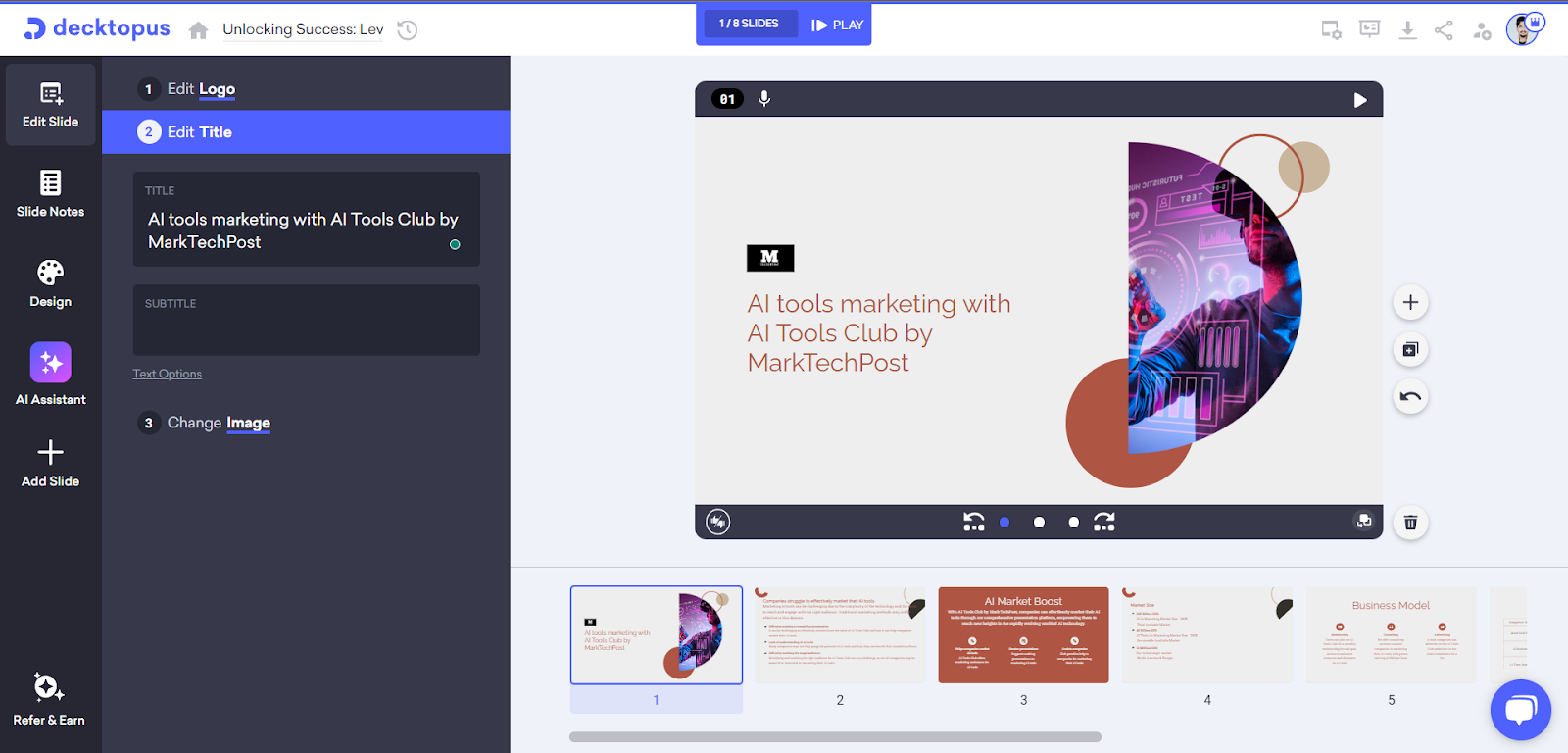Open the presentation settings gear-screen icon

click(1331, 30)
